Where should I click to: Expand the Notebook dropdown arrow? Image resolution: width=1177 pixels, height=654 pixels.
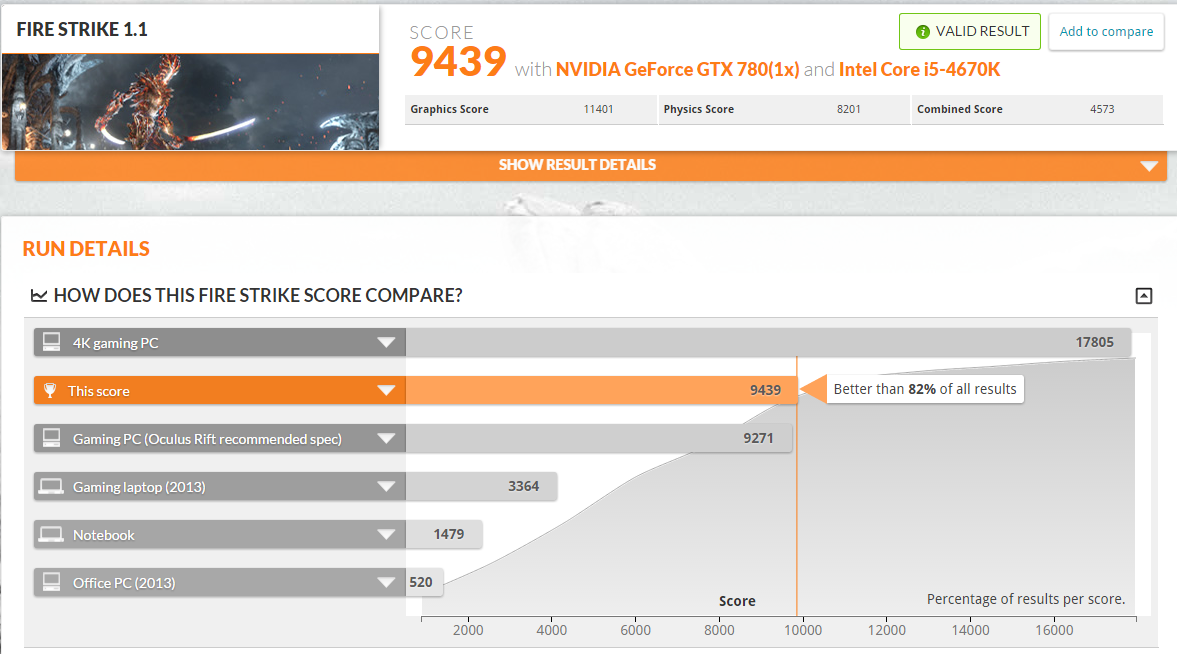pos(386,535)
